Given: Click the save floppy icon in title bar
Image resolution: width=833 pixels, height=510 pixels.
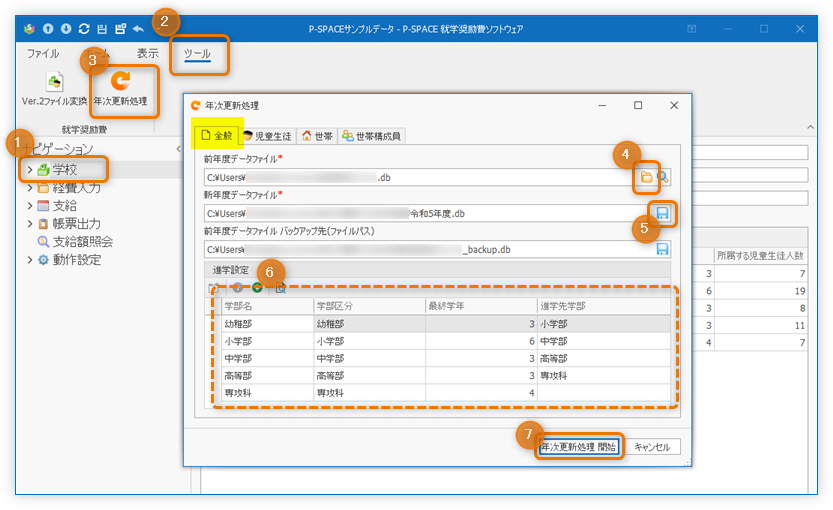Looking at the screenshot, I should click(x=102, y=29).
